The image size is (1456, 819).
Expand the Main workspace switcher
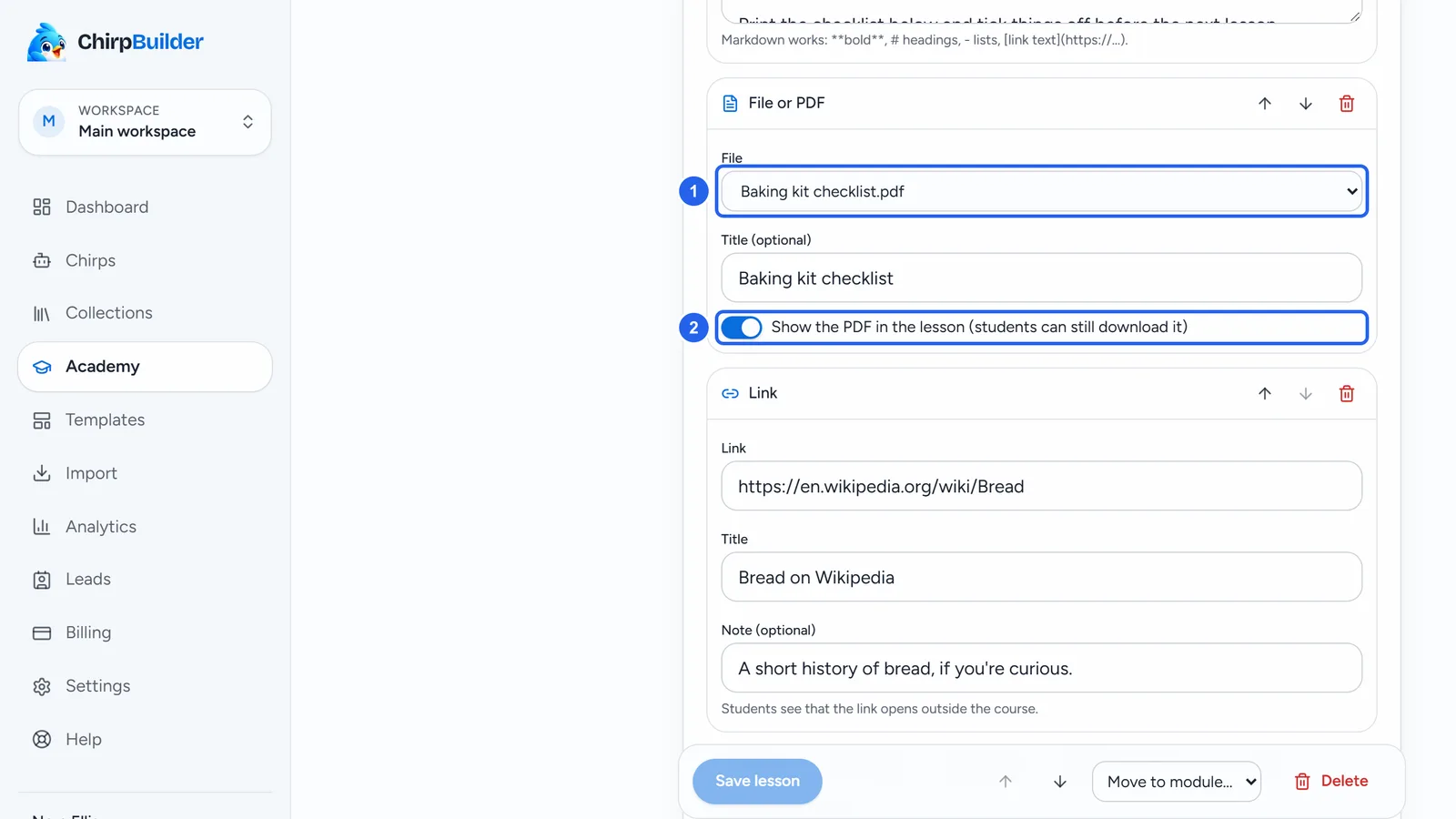point(145,122)
